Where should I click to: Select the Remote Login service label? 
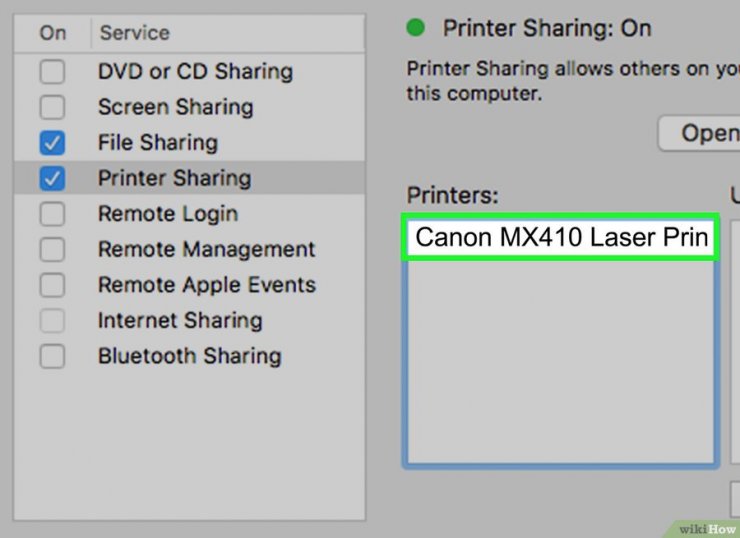pyautogui.click(x=167, y=214)
